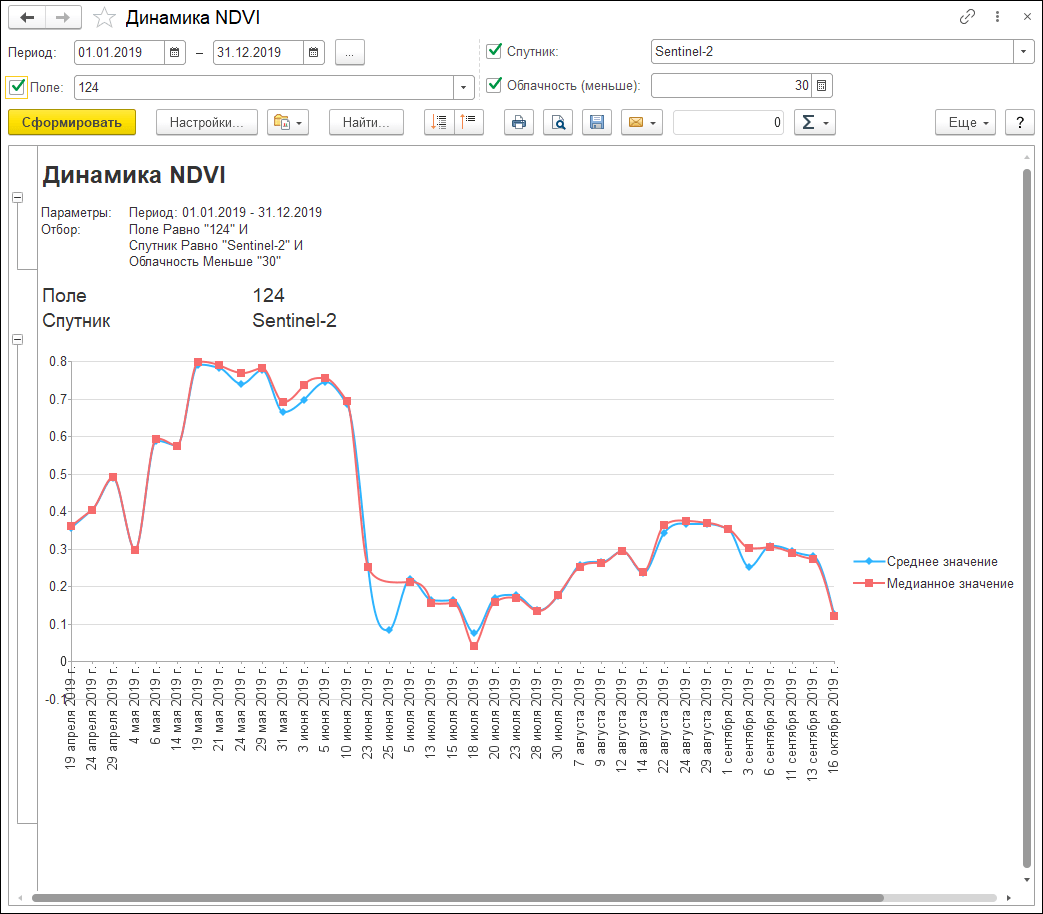Open calculator for cloudiness value 30
Screen dimensions: 1043x914
pyautogui.click(x=821, y=85)
